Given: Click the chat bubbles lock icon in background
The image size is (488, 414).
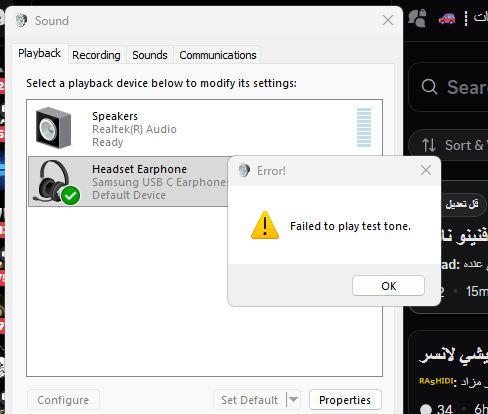Looking at the screenshot, I should (417, 18).
